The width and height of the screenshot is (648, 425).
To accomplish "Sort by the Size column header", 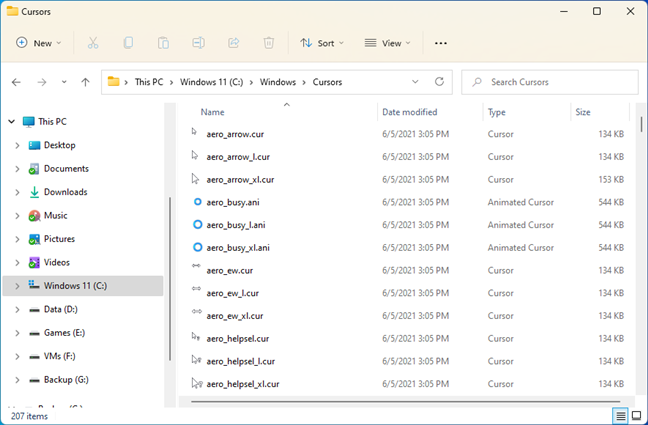I will coord(583,112).
